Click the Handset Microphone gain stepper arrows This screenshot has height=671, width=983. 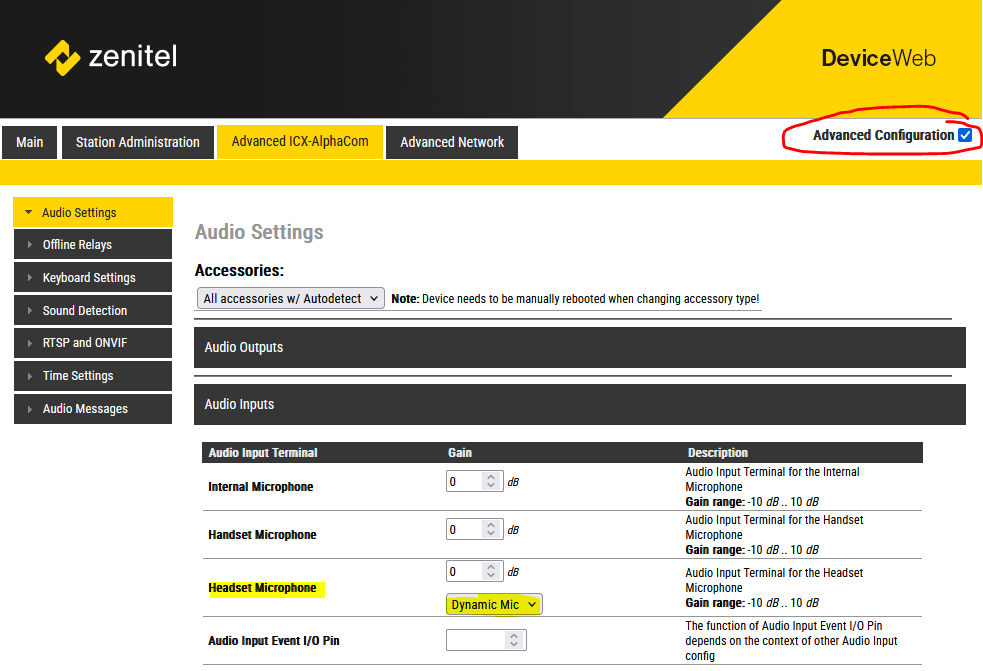491,529
